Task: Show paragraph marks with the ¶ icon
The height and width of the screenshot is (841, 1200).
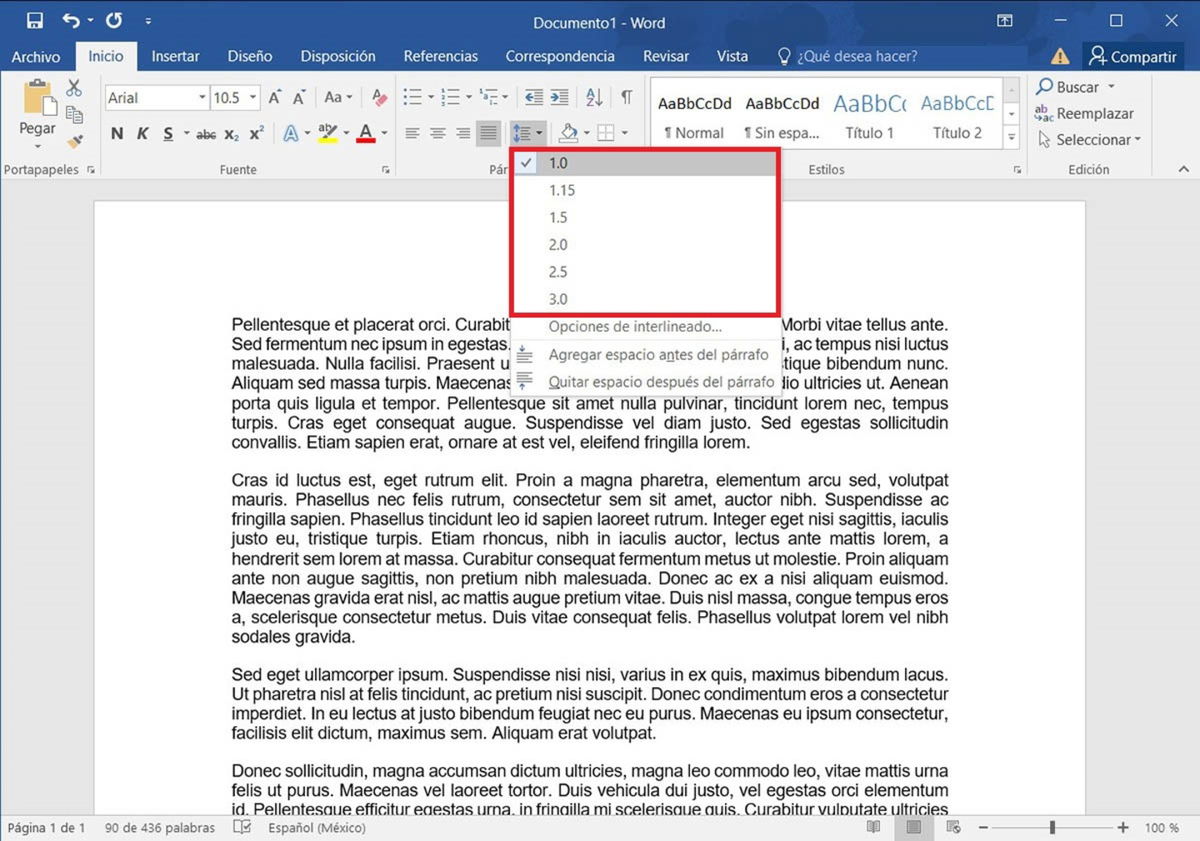Action: coord(627,97)
